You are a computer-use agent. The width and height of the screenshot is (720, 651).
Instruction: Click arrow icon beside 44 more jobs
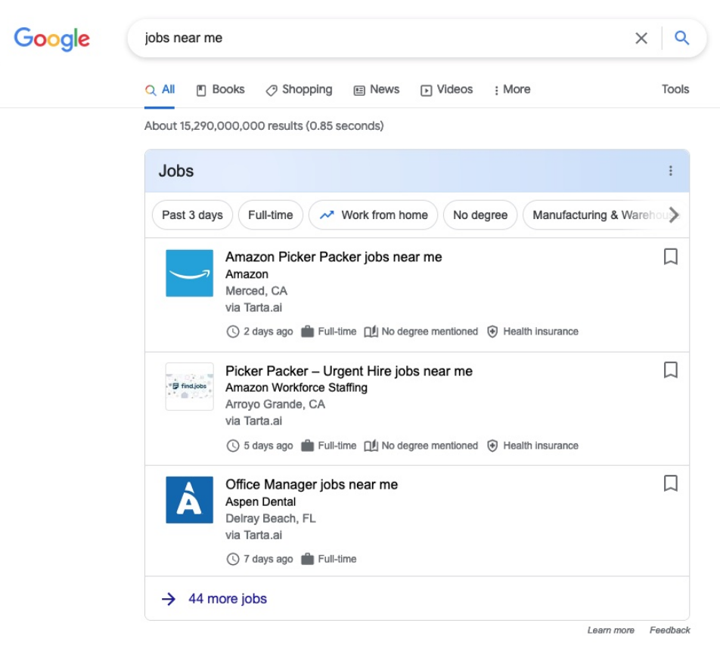(169, 599)
